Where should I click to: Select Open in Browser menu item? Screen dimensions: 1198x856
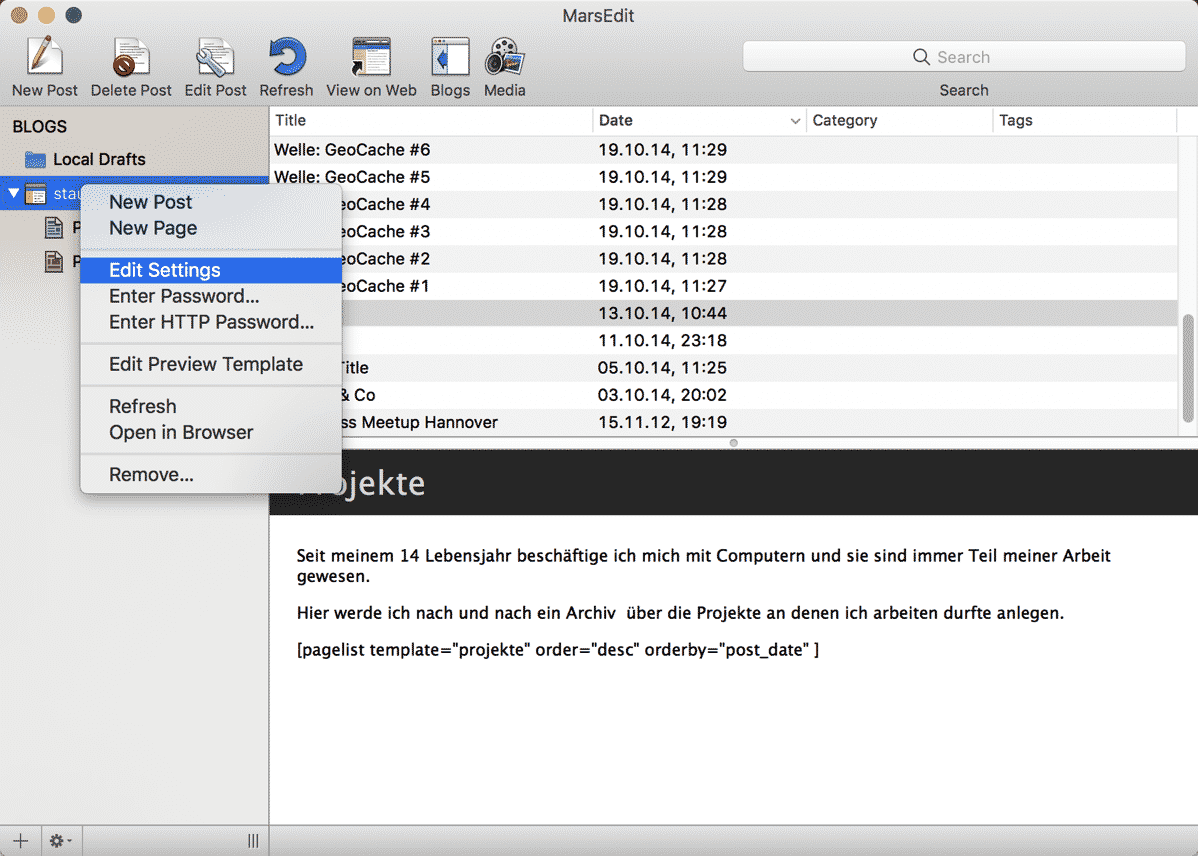pyautogui.click(x=181, y=432)
